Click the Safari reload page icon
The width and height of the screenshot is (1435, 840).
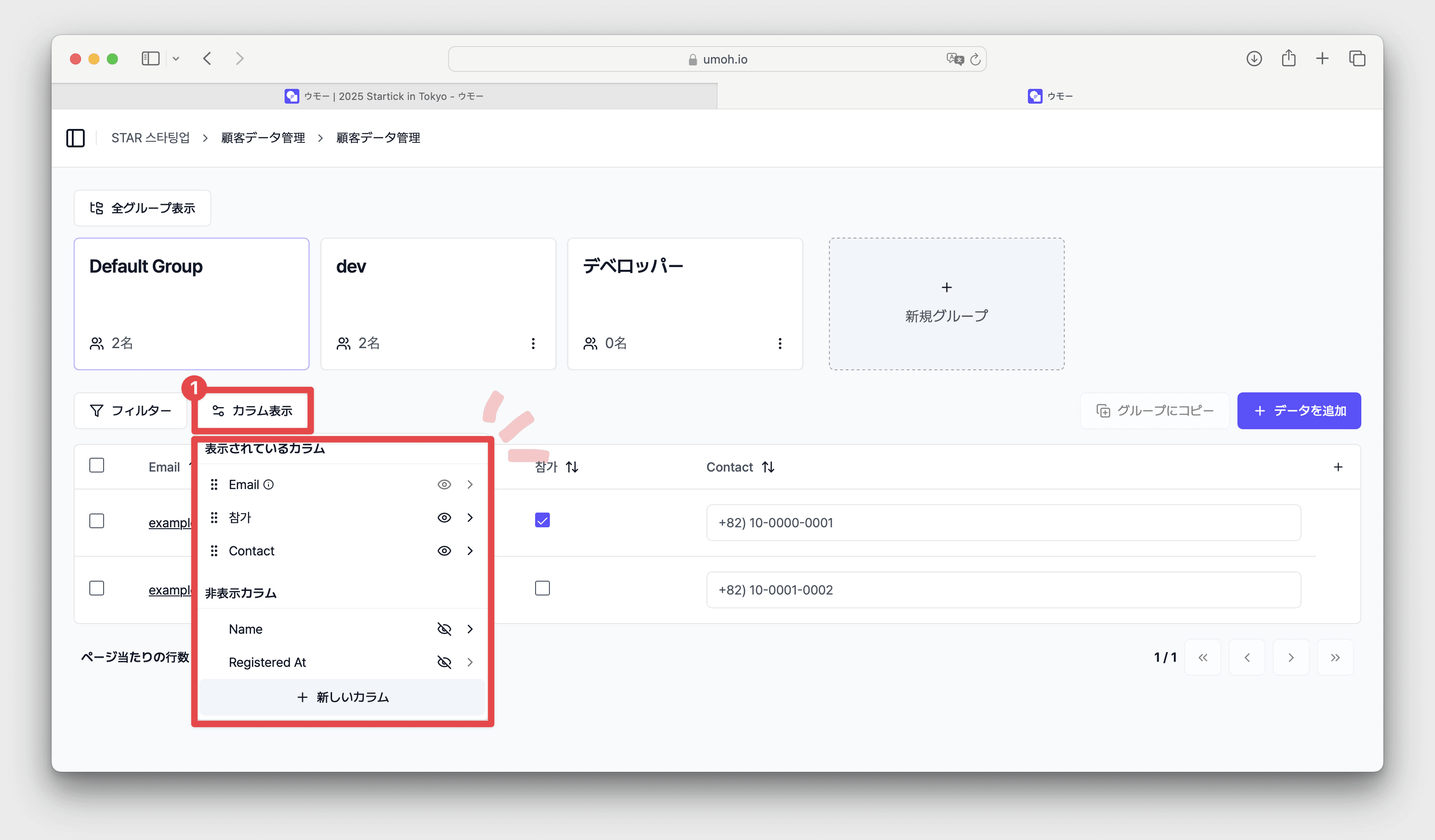[975, 59]
